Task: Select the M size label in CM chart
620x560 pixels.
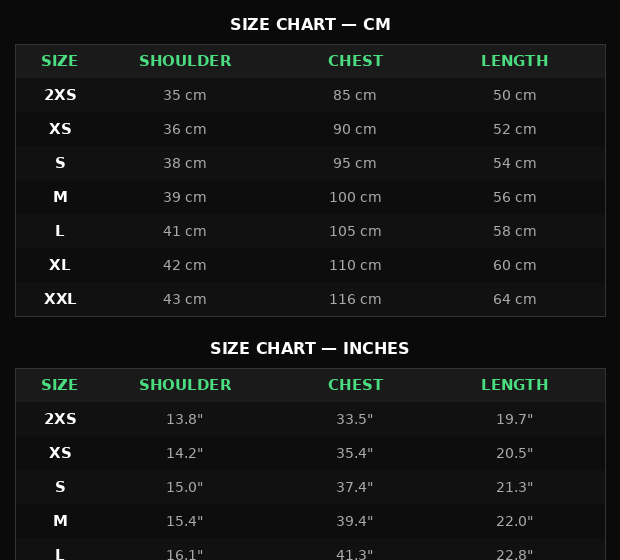Action: [60, 197]
